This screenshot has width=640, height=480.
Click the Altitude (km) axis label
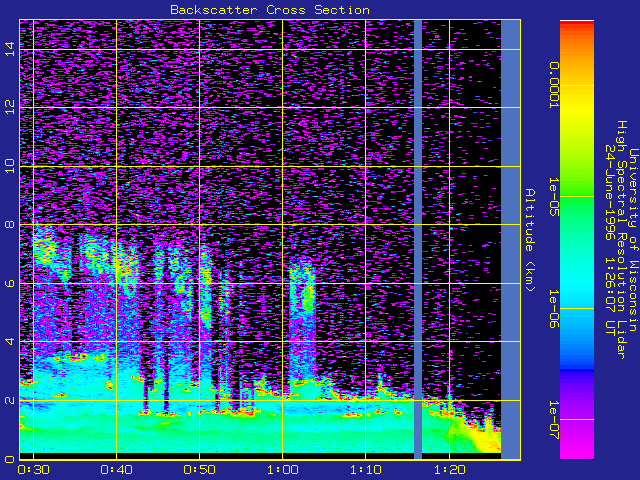[529, 240]
